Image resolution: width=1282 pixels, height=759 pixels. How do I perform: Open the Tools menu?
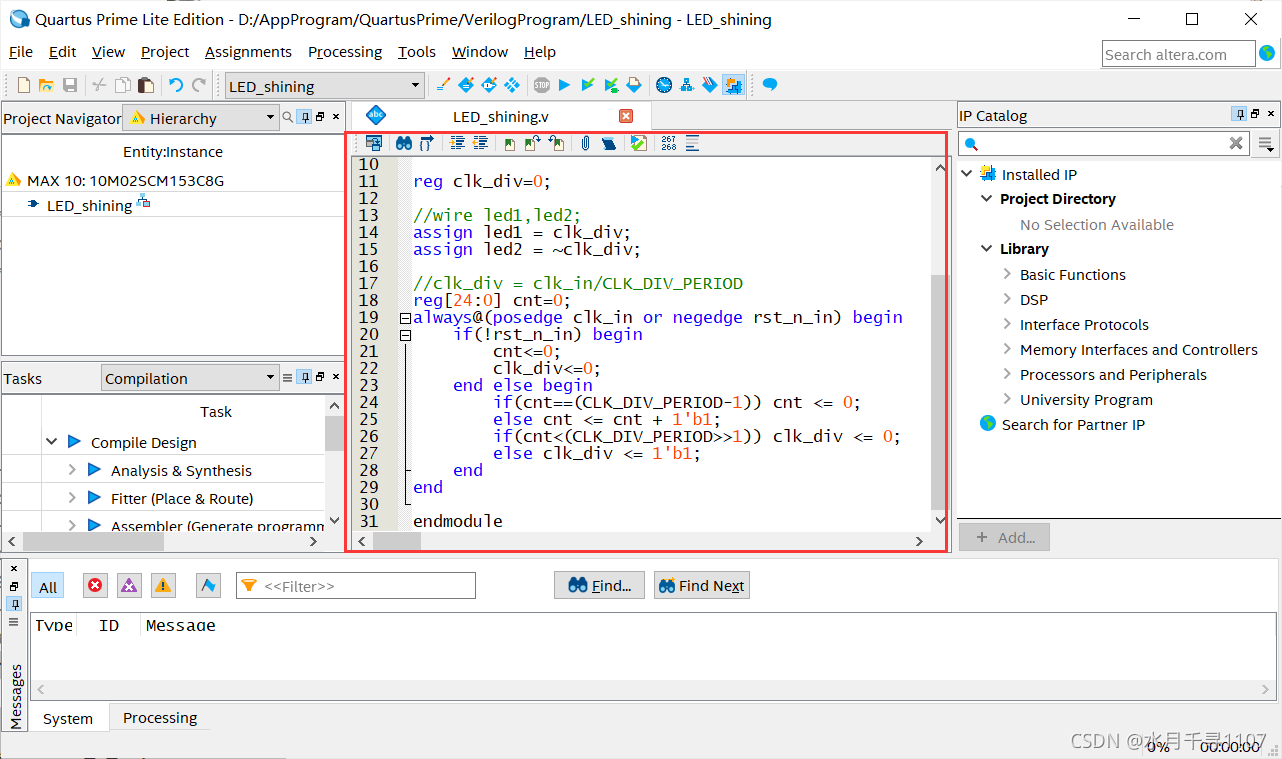(417, 52)
